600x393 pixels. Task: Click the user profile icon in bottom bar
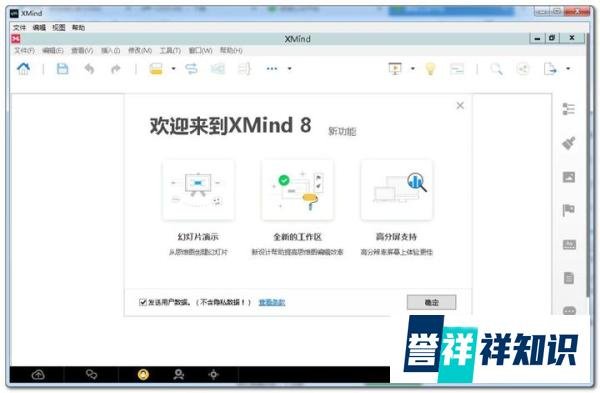pos(178,374)
